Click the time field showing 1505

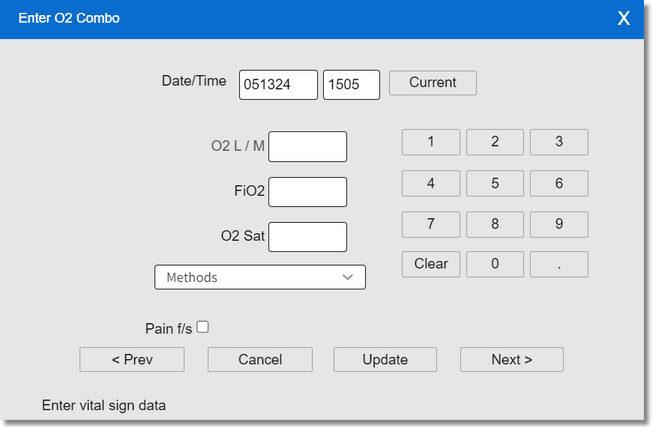tap(351, 85)
